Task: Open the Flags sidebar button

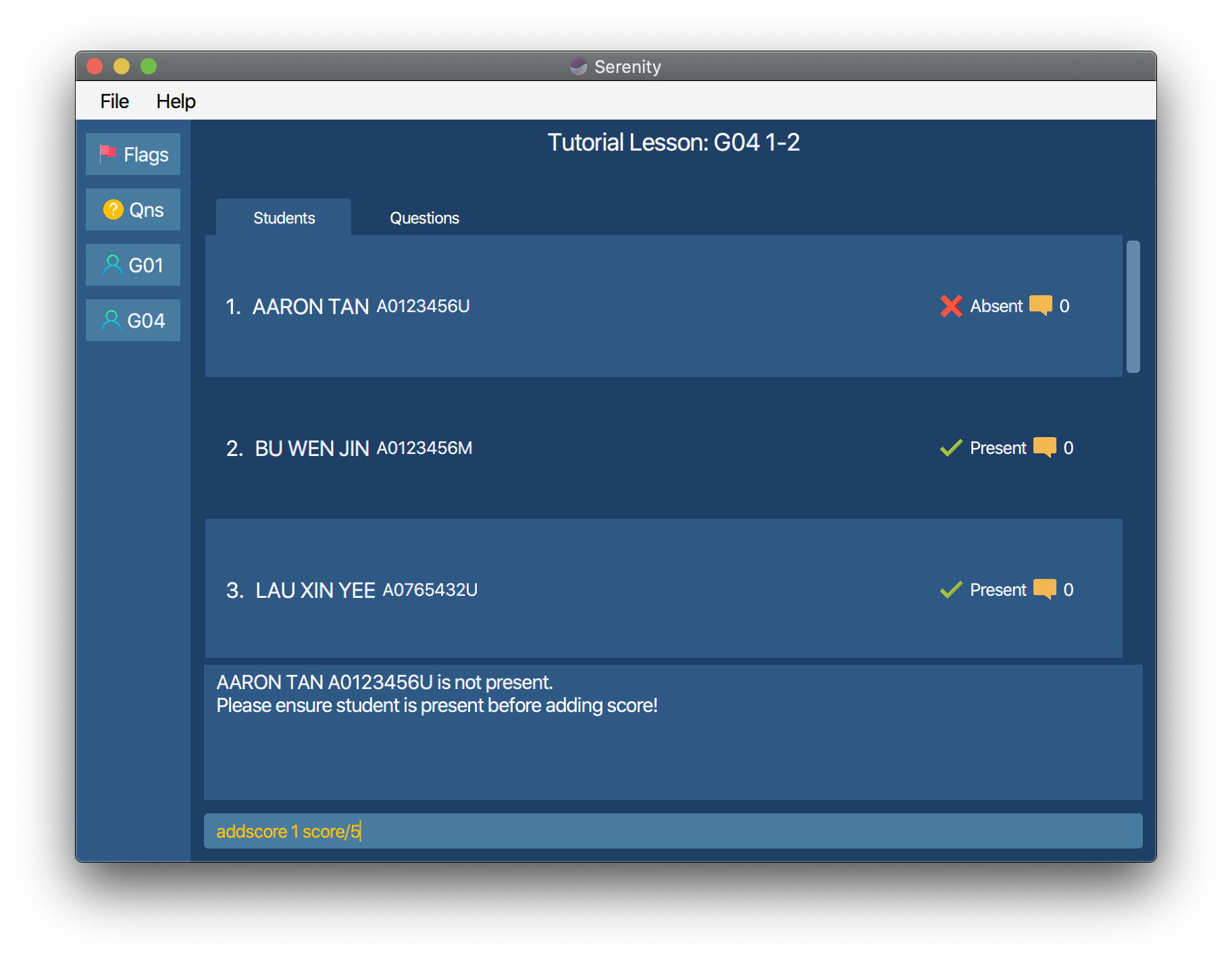Action: coord(133,154)
